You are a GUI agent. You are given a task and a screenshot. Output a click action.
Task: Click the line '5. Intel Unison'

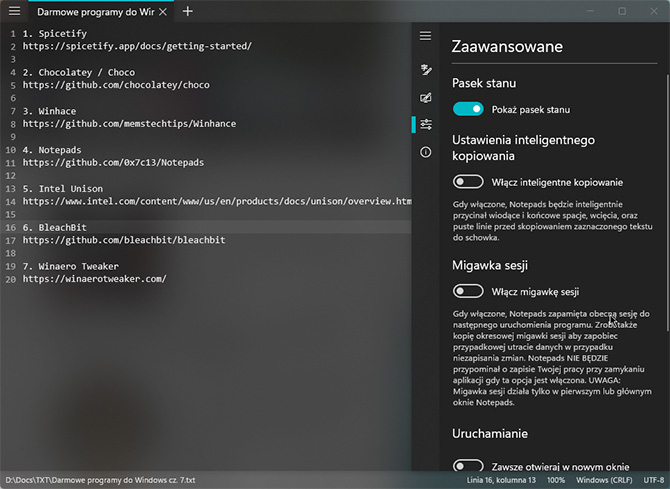pos(63,189)
